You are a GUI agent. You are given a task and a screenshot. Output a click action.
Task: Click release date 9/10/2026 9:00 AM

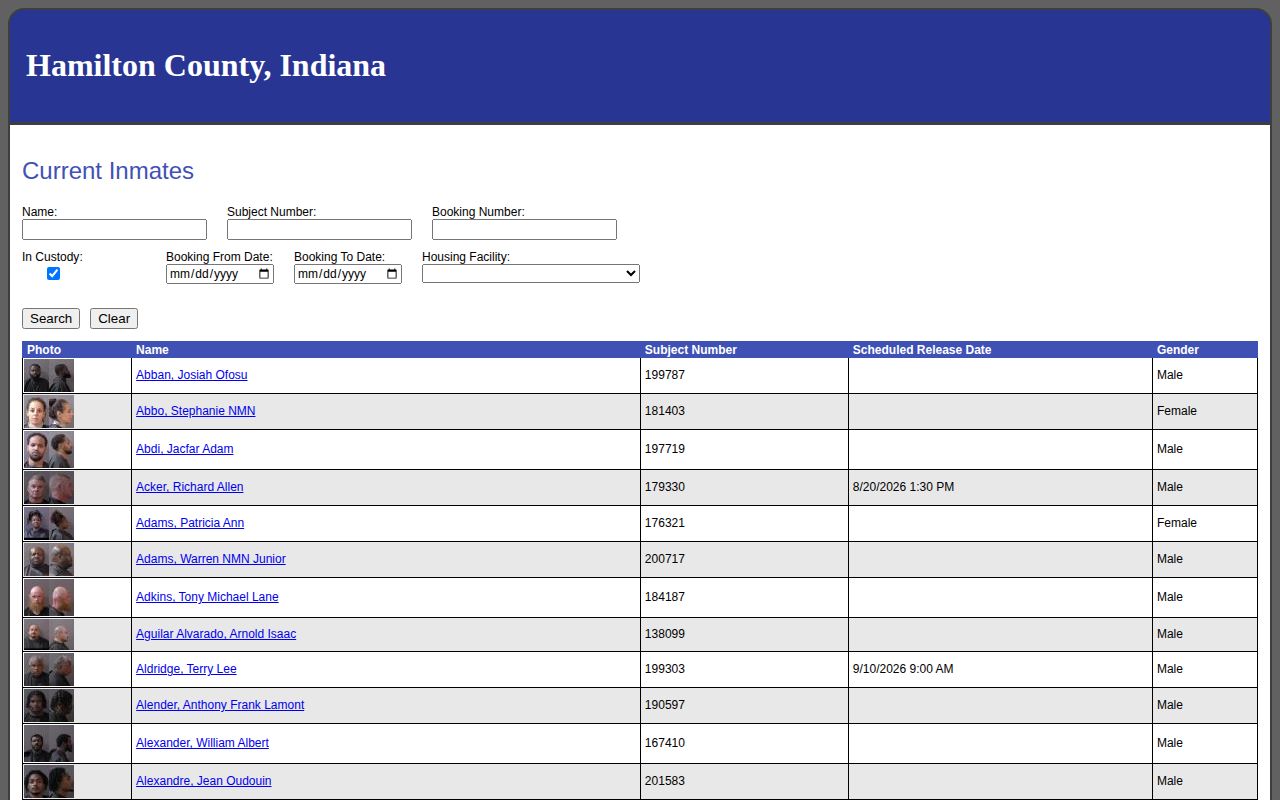903,669
